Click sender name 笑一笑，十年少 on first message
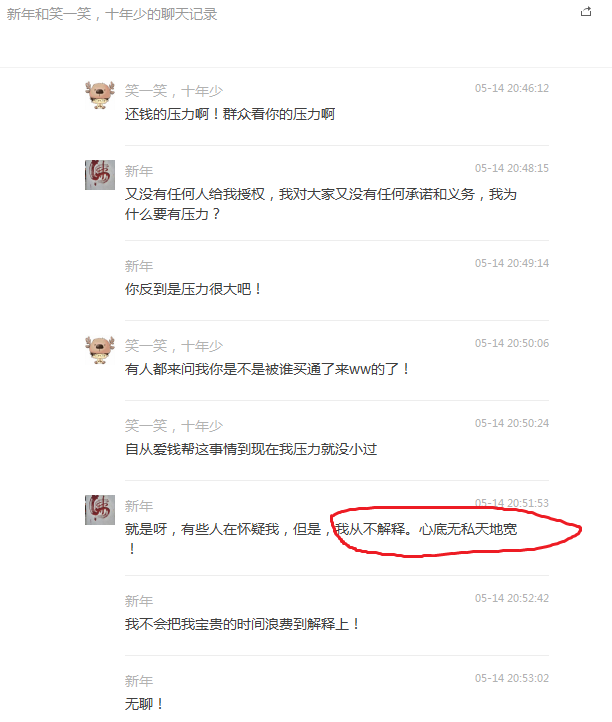This screenshot has width=612, height=722. (x=174, y=91)
